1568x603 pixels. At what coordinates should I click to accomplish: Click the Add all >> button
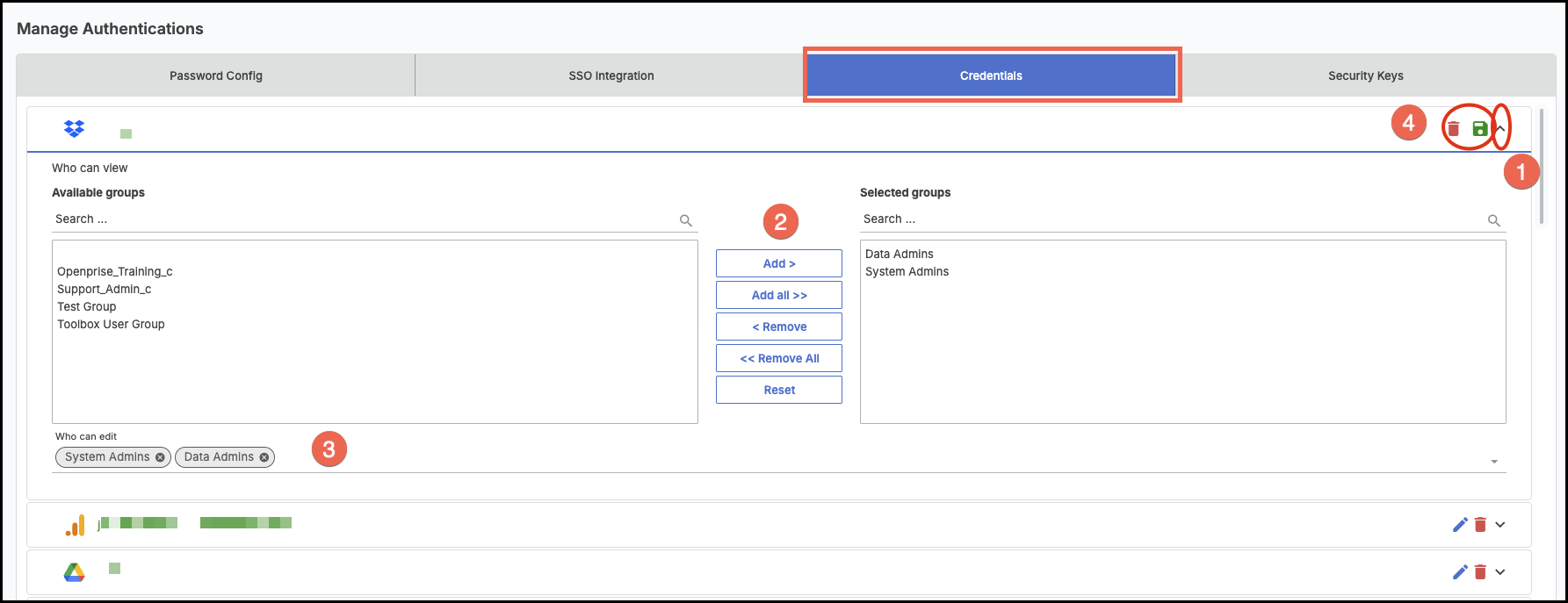click(x=779, y=295)
